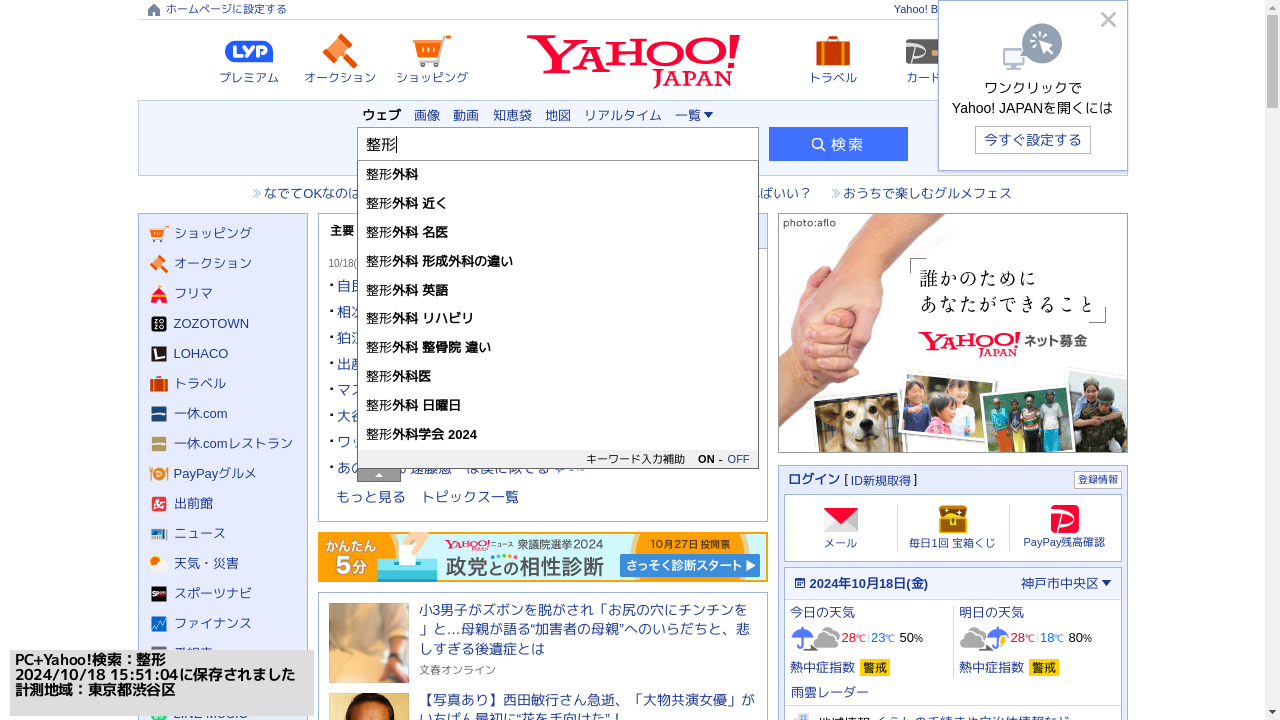
Task: Click the Yahoo! JAPAN logo
Action: tap(634, 61)
